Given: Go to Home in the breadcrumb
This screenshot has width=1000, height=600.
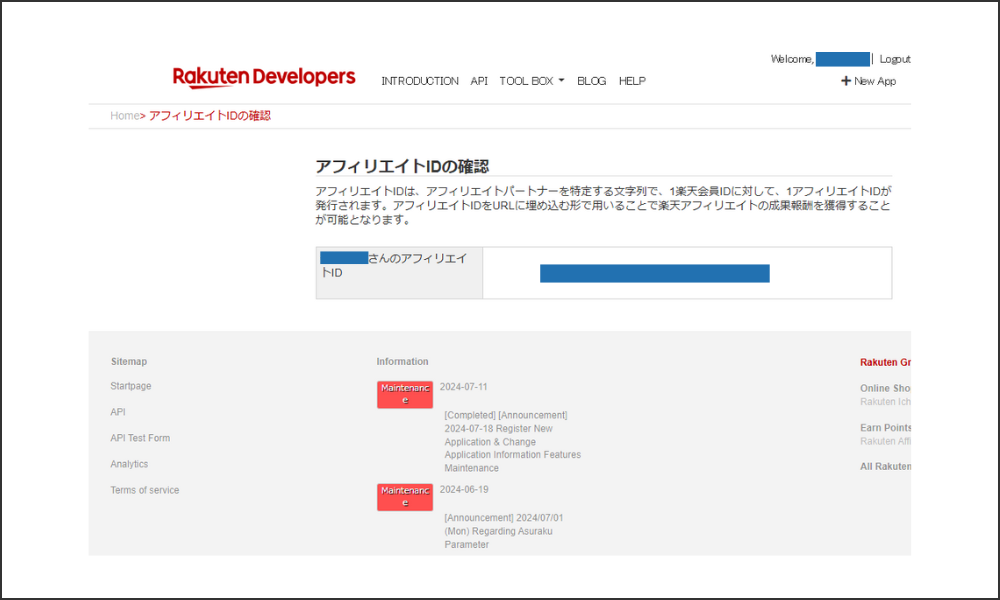Looking at the screenshot, I should pyautogui.click(x=124, y=115).
